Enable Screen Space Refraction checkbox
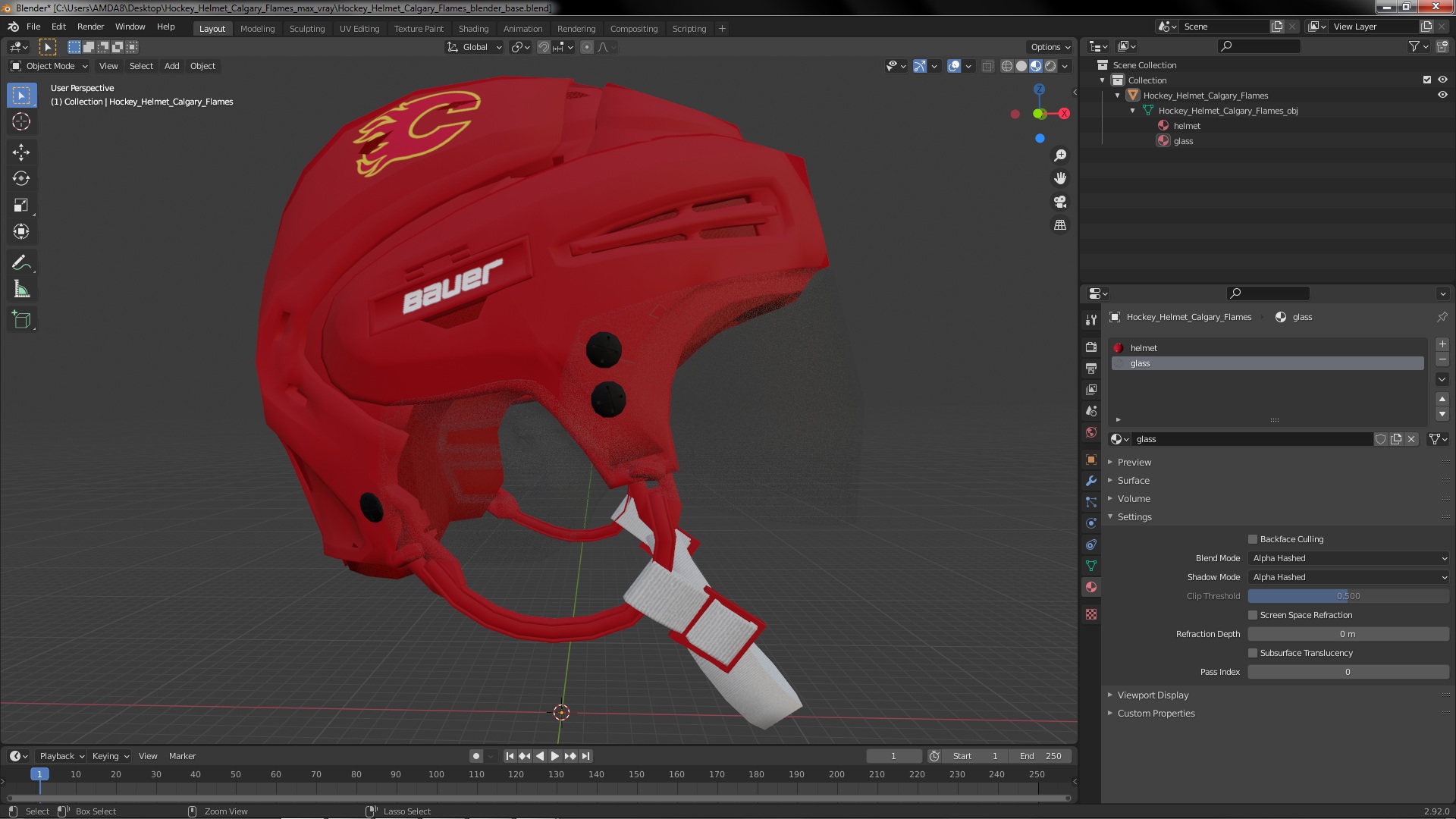1456x819 pixels. [x=1253, y=615]
